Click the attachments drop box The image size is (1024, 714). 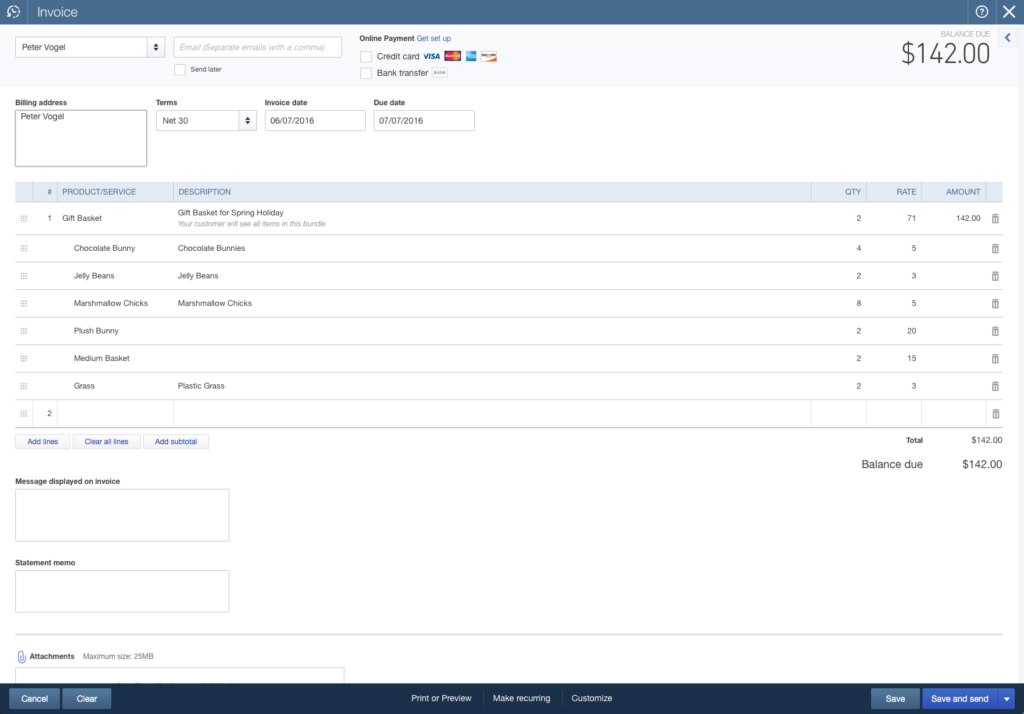click(x=180, y=675)
